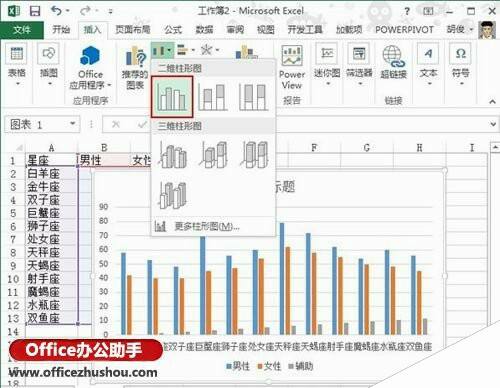Switch to the 数据 ribbon tab
Viewport: 500px width, 388px height.
pyautogui.click(x=204, y=30)
